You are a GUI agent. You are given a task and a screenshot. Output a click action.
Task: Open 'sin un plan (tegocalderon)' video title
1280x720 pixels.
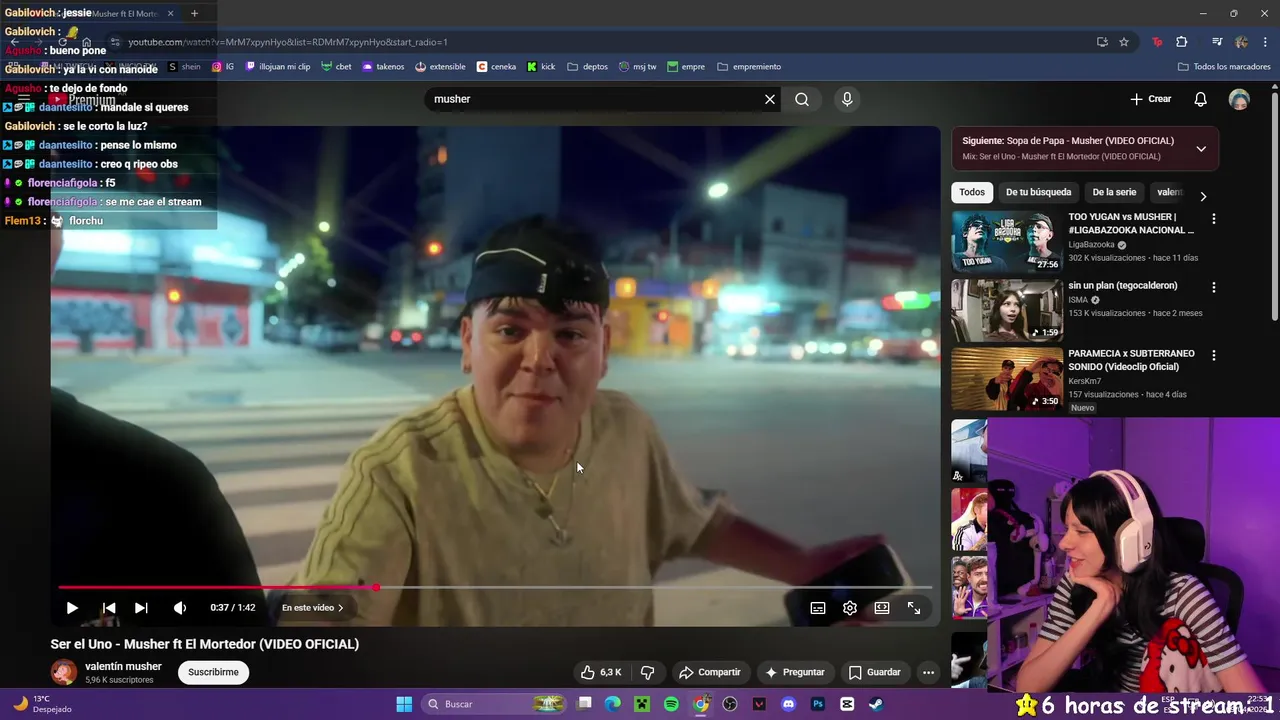click(1122, 285)
